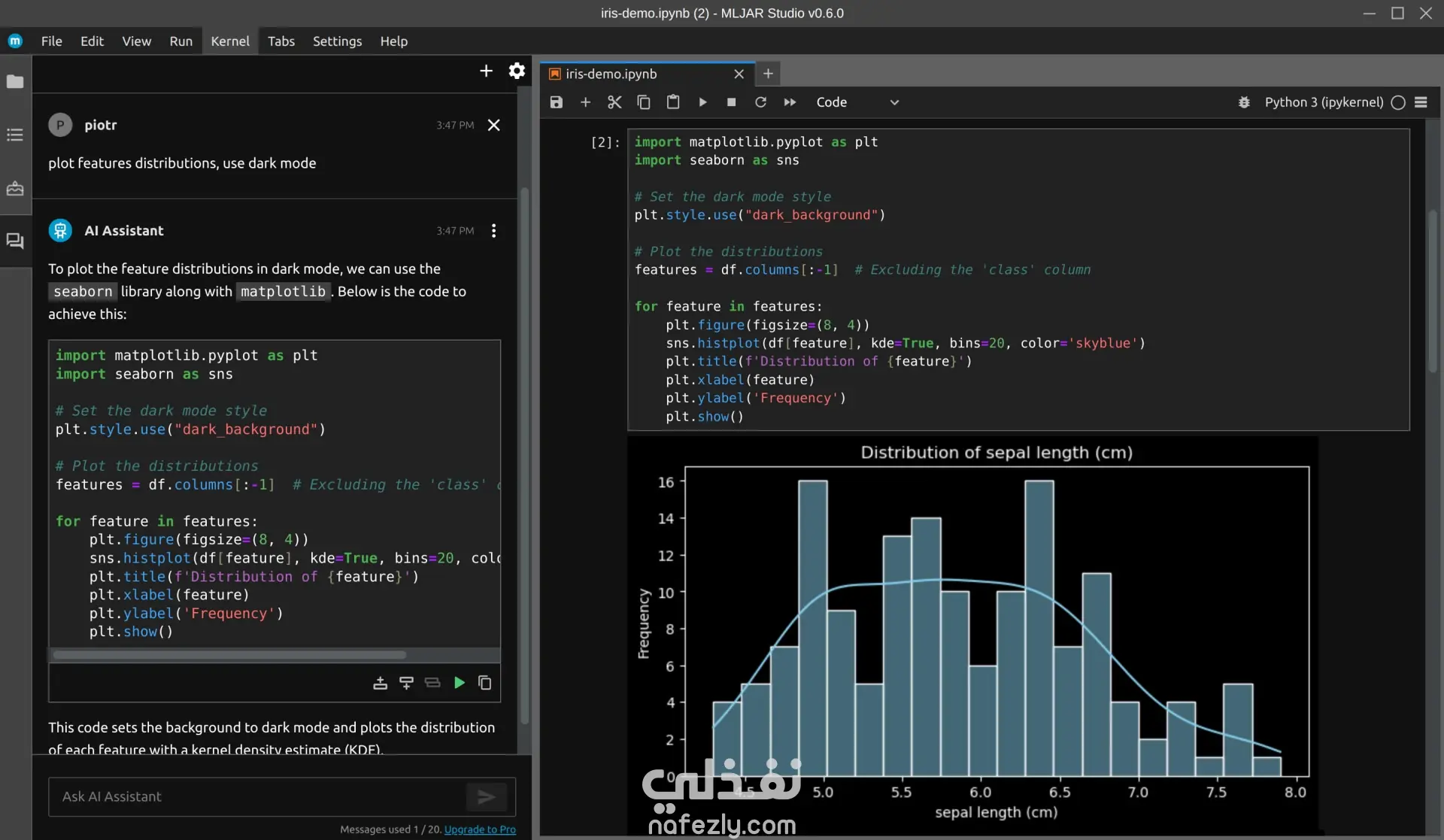Restart kernel and run all cells

coord(790,102)
